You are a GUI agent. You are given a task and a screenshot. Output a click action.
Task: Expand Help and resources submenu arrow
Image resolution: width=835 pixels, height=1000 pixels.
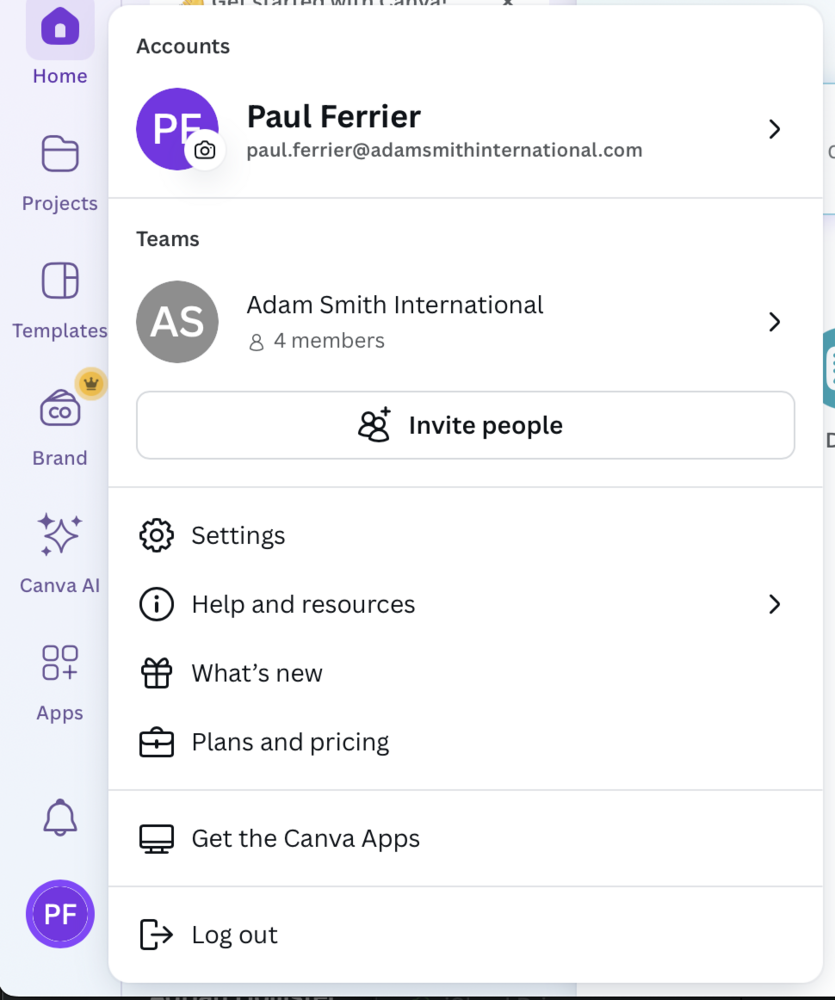pyautogui.click(x=774, y=604)
